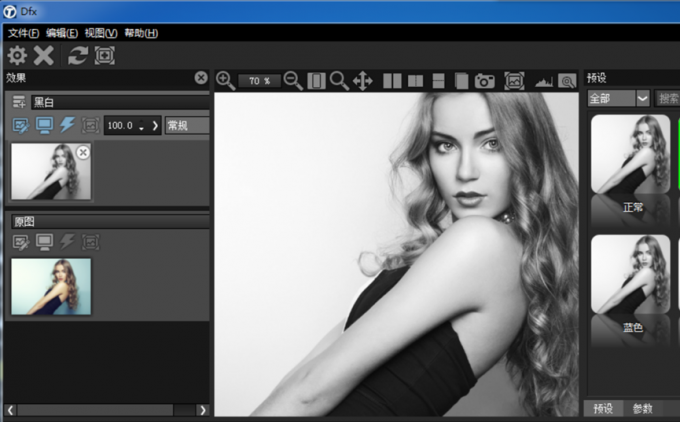The height and width of the screenshot is (422, 680).
Task: Toggle the magnifier loupe window
Action: (x=567, y=81)
